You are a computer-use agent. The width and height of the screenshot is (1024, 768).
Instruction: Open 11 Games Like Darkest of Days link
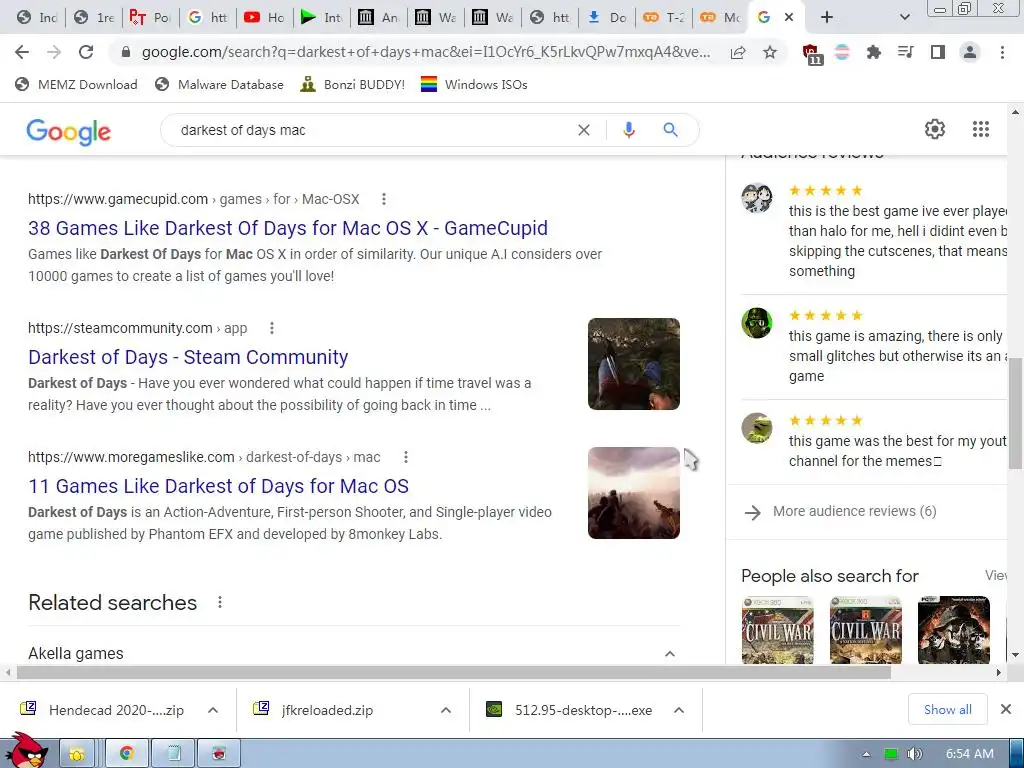[218, 487]
